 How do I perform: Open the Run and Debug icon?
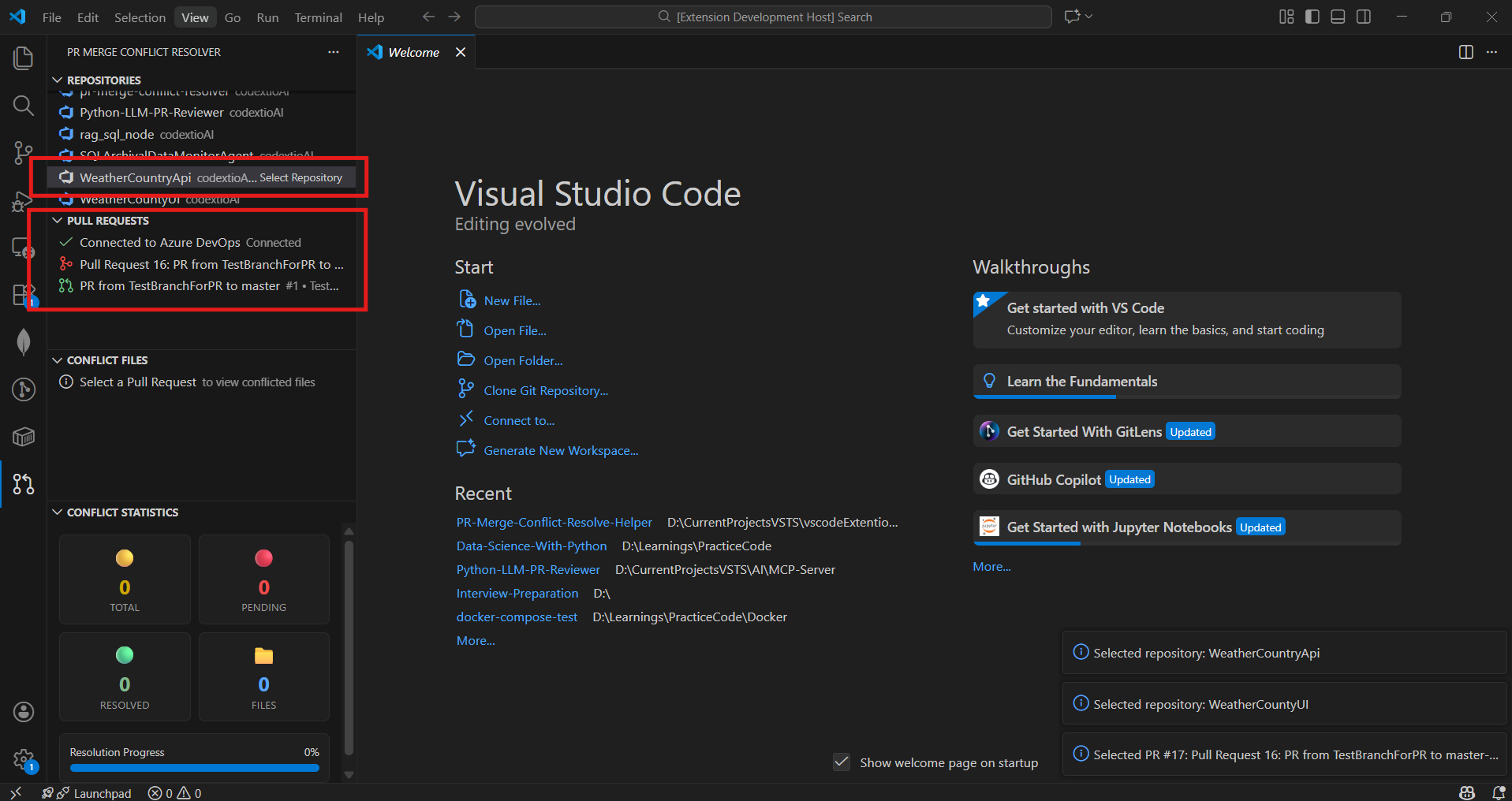coord(23,203)
